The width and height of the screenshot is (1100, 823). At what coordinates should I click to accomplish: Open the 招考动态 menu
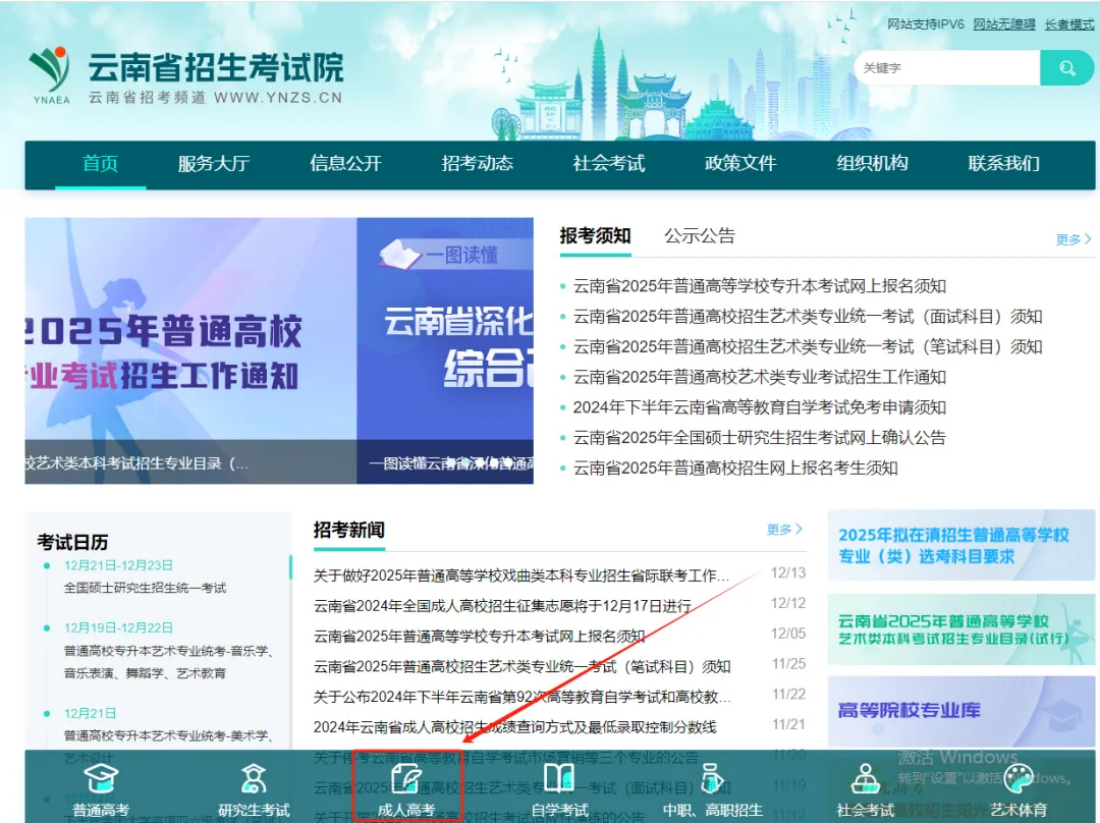pyautogui.click(x=477, y=163)
